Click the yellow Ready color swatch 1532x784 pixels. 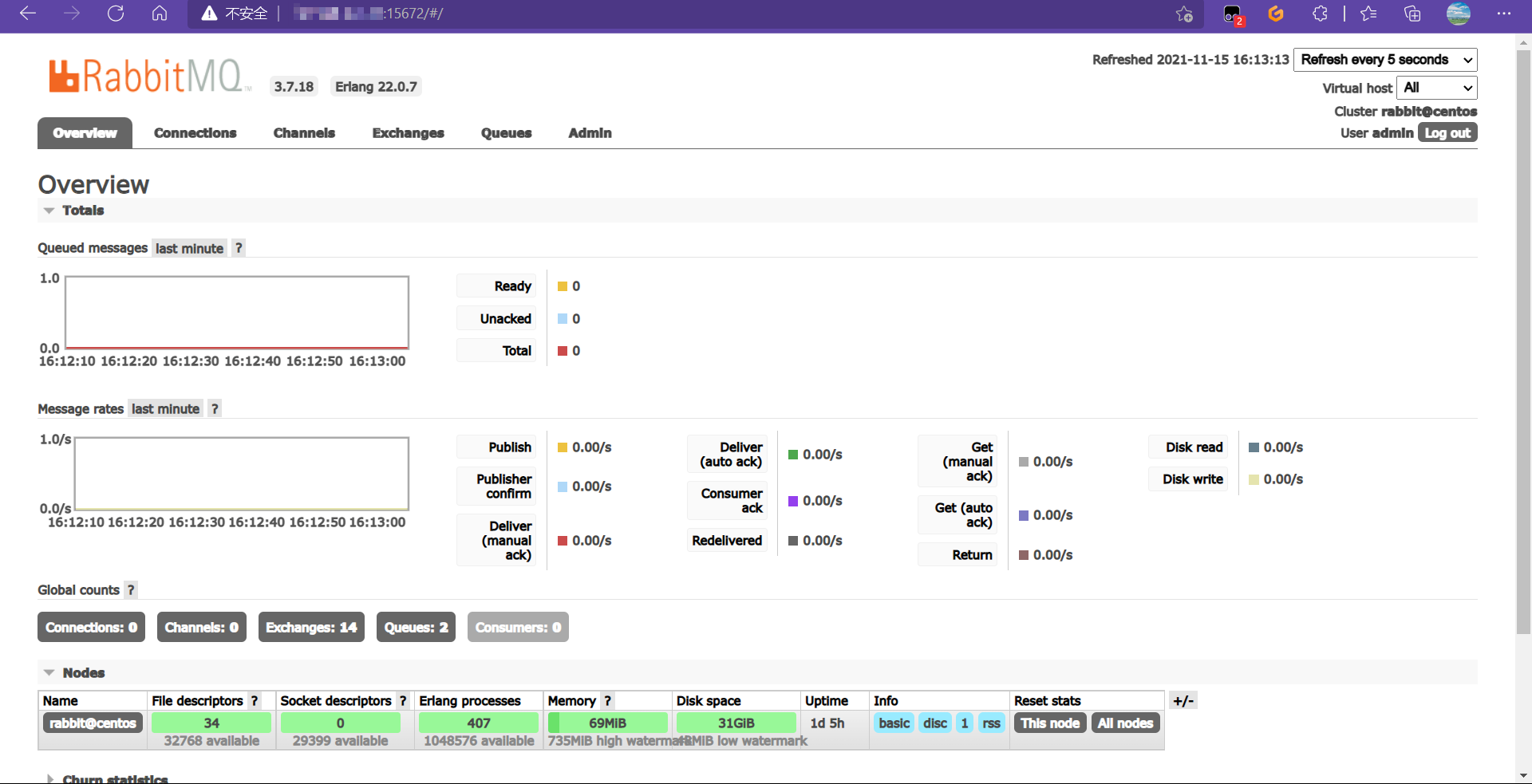click(x=563, y=286)
